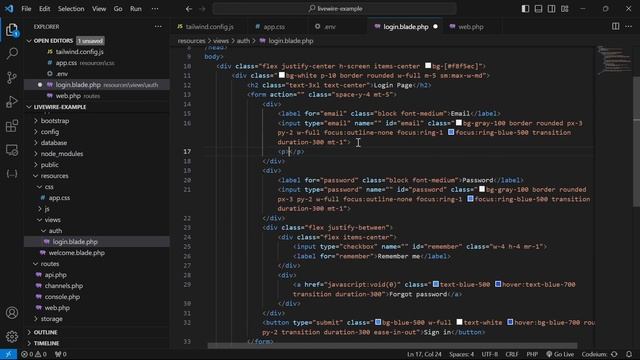Change language mode PHP in status bar

(532, 354)
